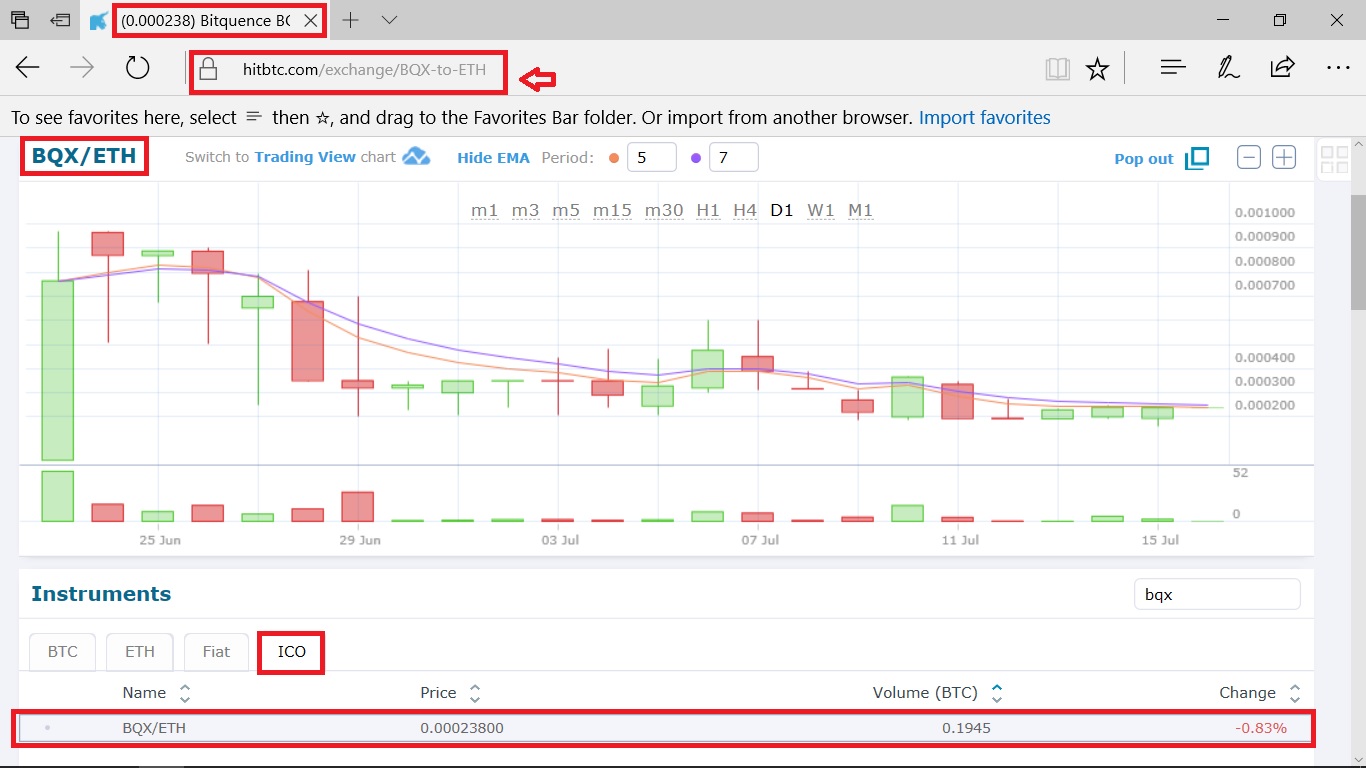1366x768 pixels.
Task: Click the BQX/ETH chart title
Action: (x=84, y=156)
